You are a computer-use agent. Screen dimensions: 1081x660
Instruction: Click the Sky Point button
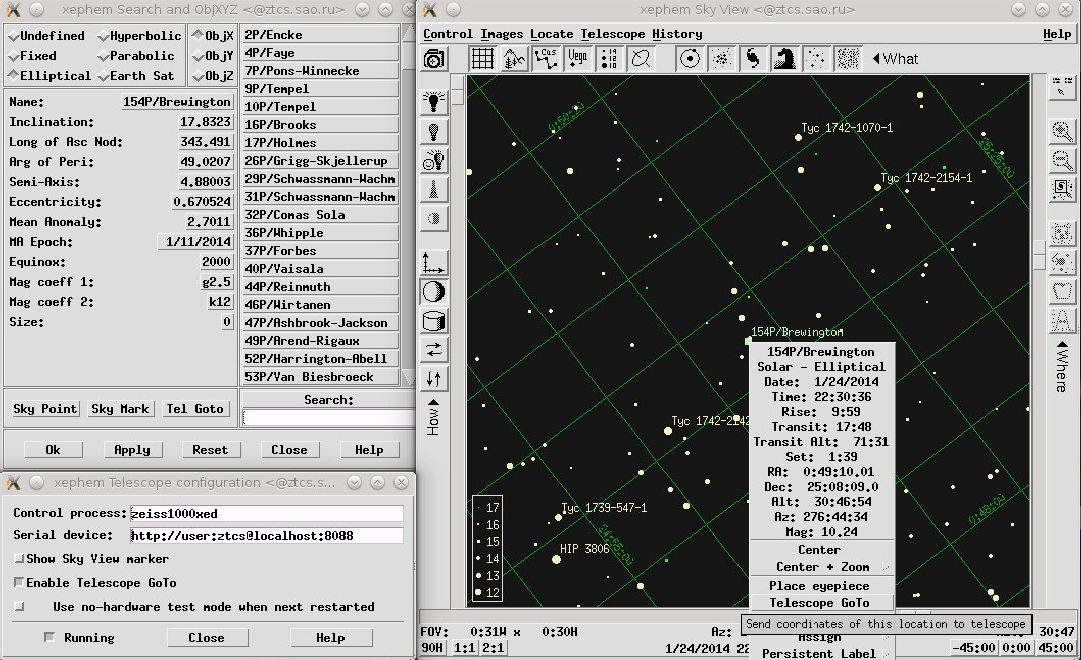[x=46, y=409]
